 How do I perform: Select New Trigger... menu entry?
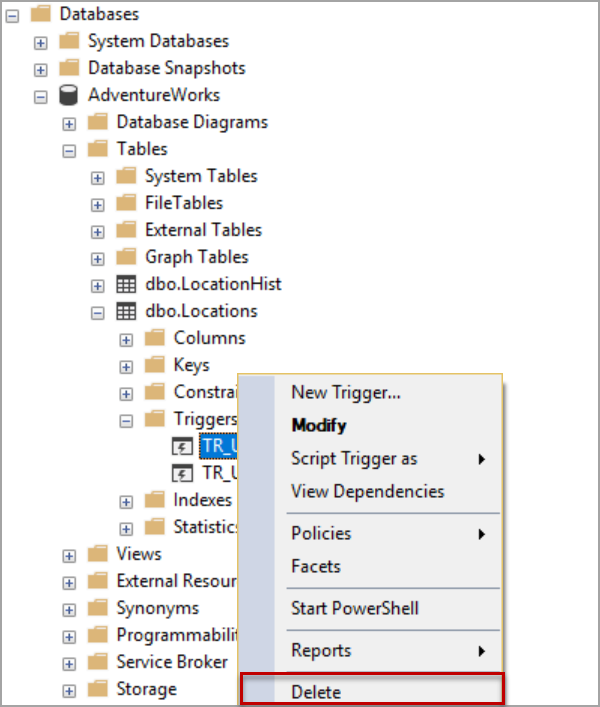[x=345, y=393]
